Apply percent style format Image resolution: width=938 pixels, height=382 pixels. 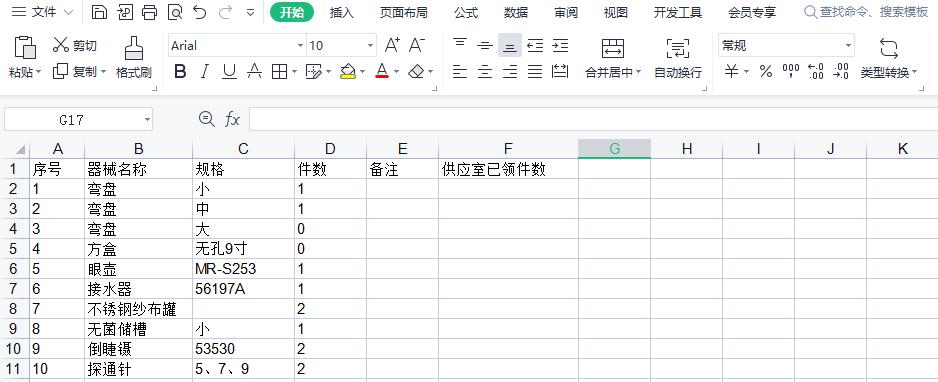(766, 72)
